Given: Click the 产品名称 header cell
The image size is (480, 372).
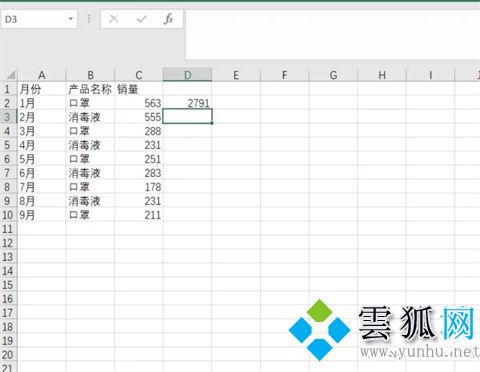Looking at the screenshot, I should [90, 89].
